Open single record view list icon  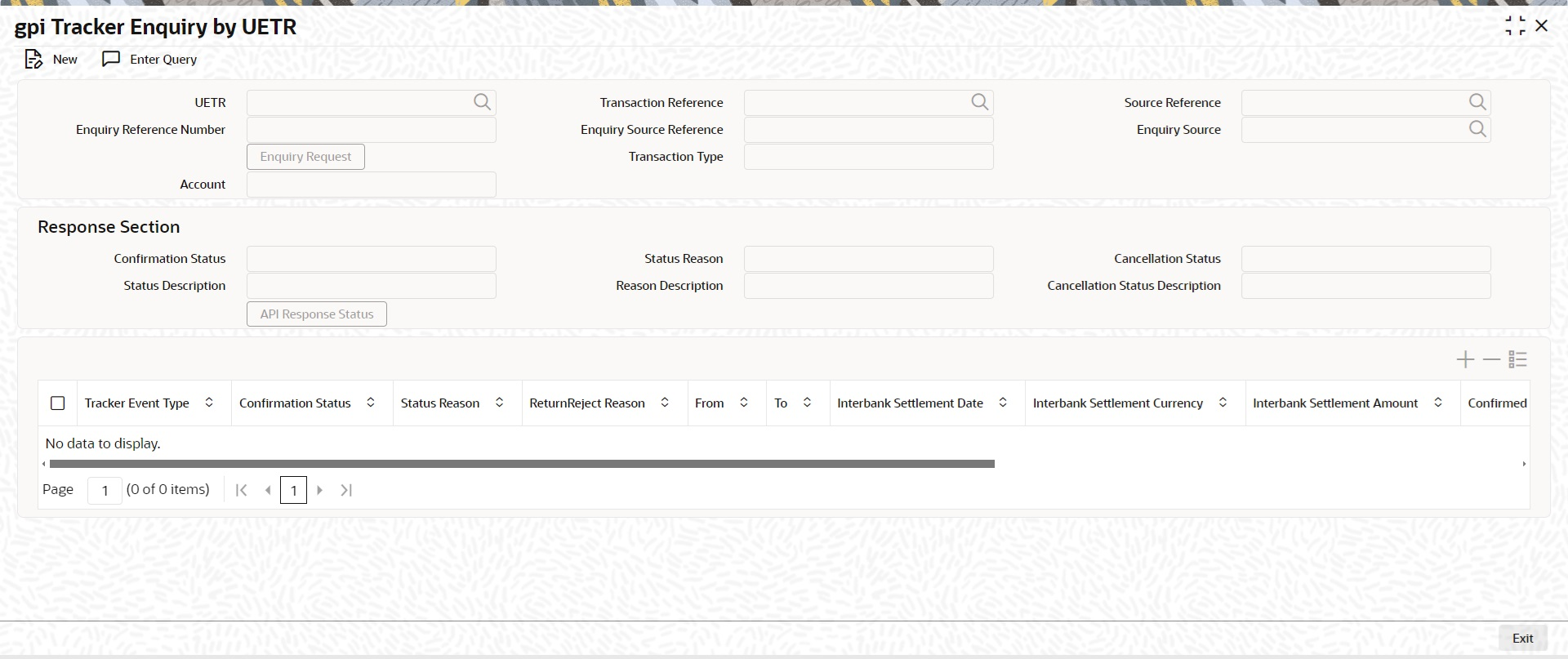tap(1517, 359)
